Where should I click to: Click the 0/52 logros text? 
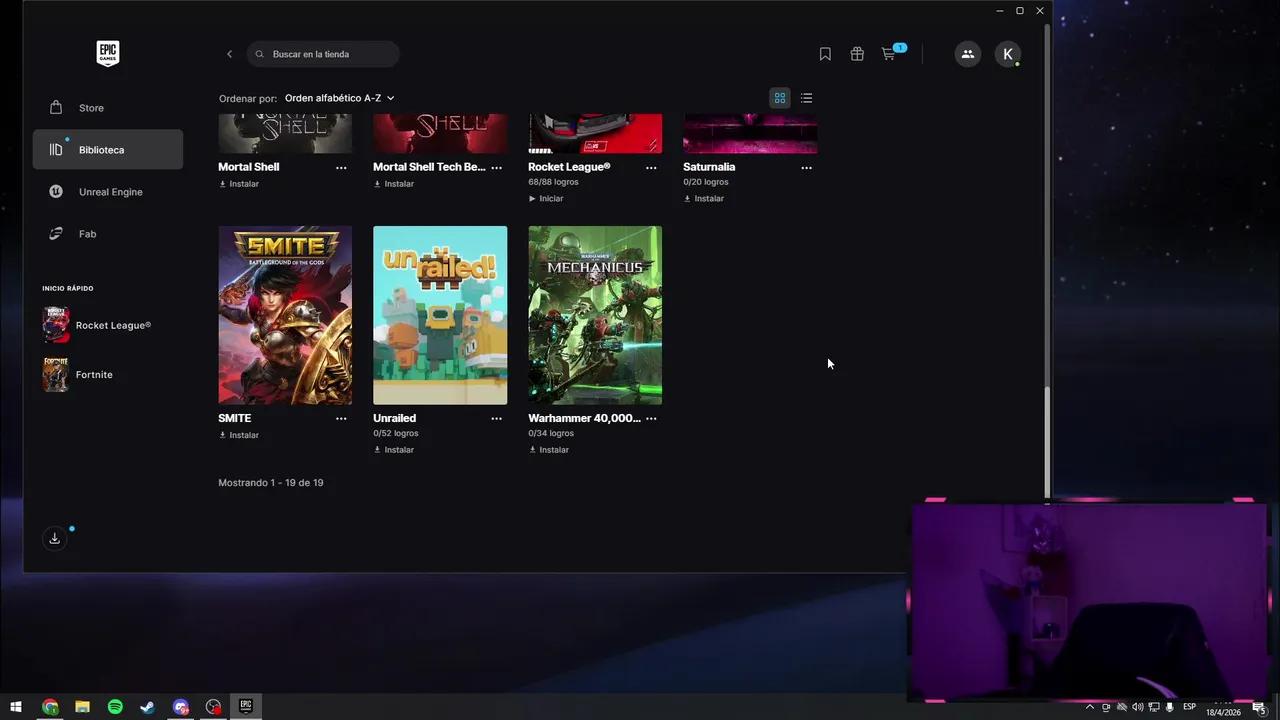(x=396, y=433)
